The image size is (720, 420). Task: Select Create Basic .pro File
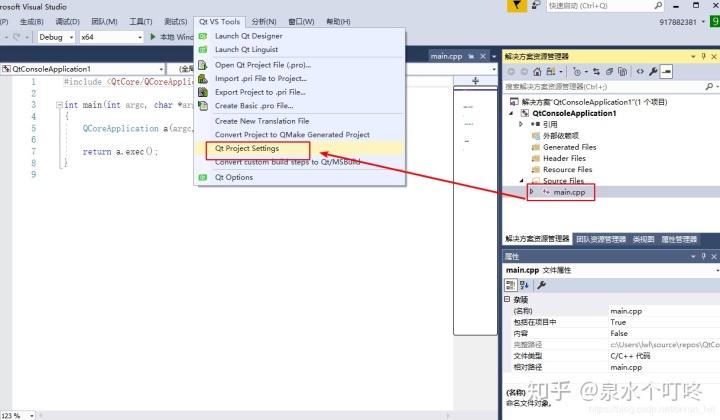(x=254, y=106)
